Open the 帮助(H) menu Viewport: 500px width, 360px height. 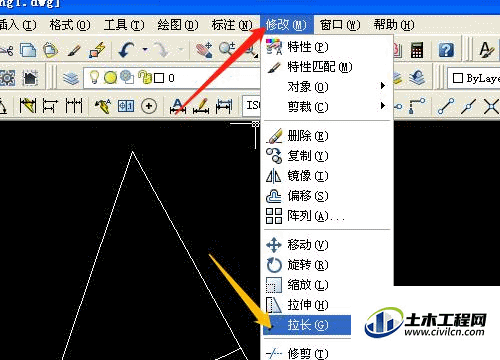pyautogui.click(x=394, y=25)
